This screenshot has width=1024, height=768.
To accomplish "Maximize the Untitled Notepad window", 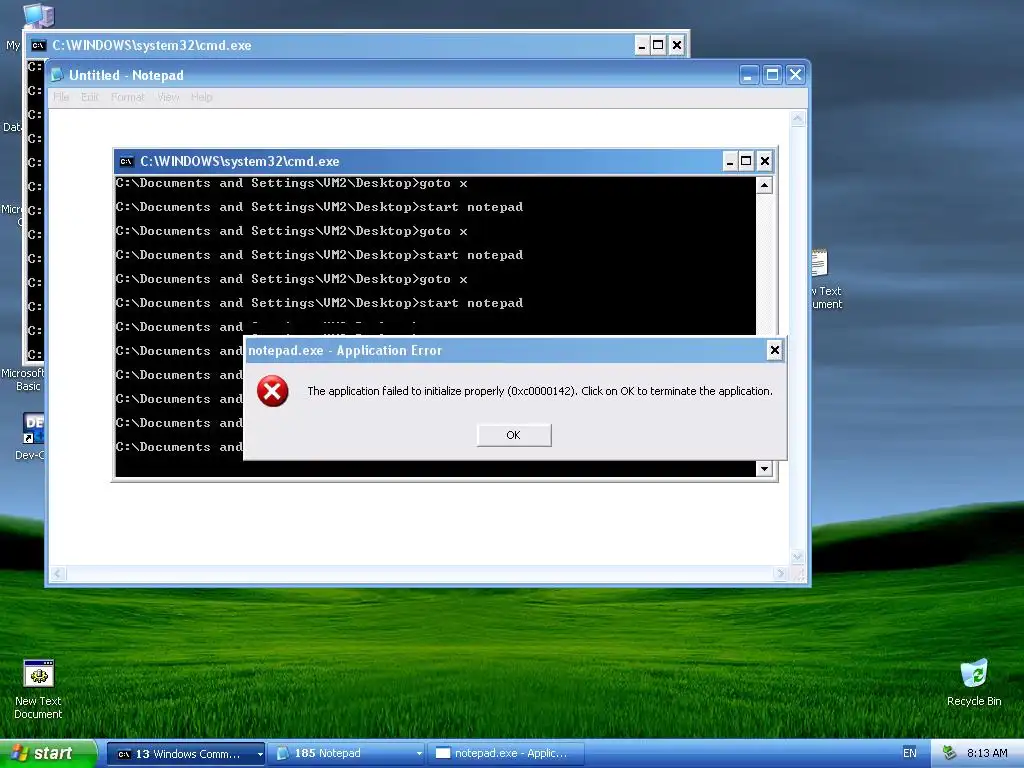I will pos(772,75).
